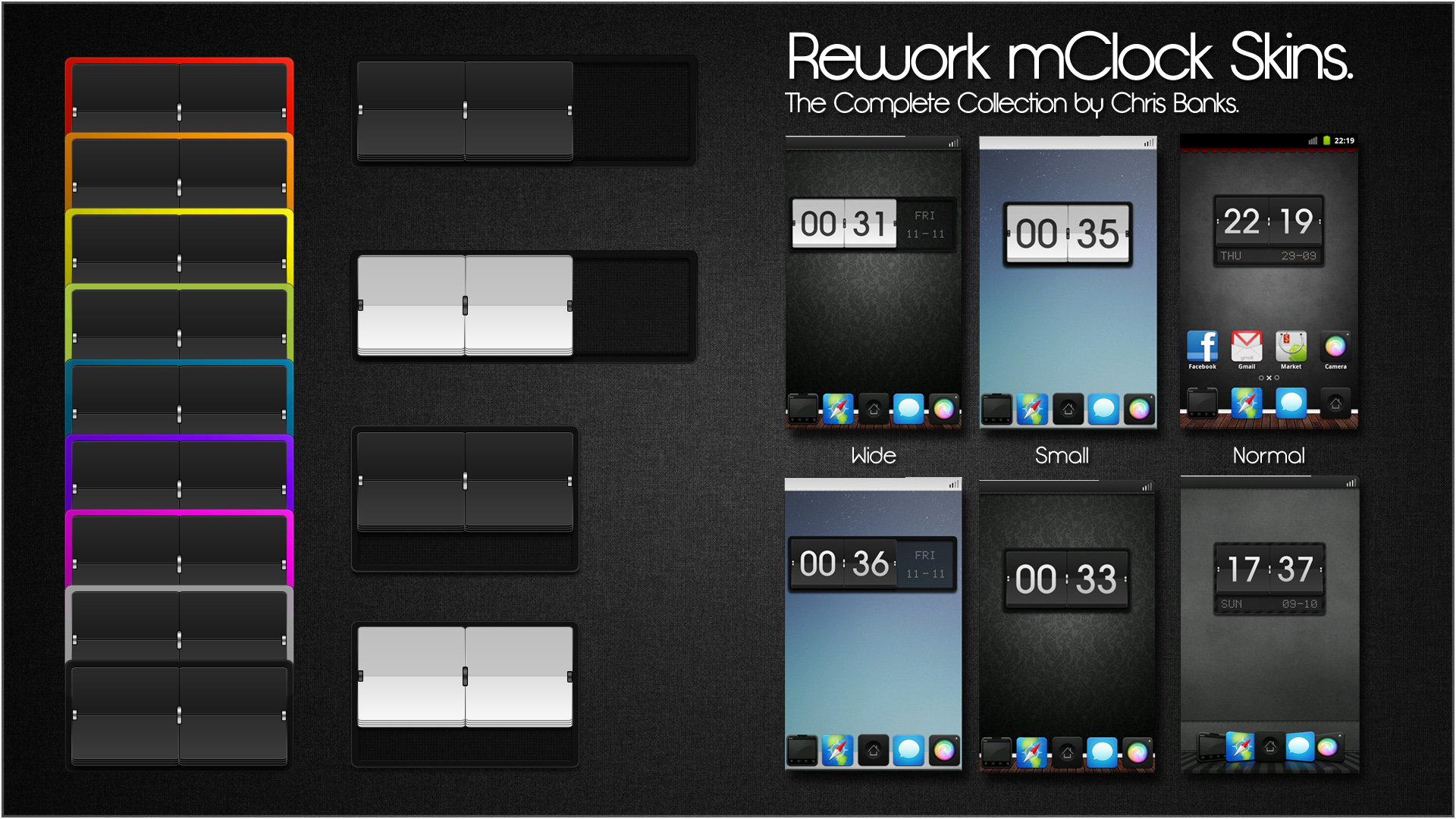1456x819 pixels.
Task: Click the clock widget showing 00:31
Action: coord(845,223)
